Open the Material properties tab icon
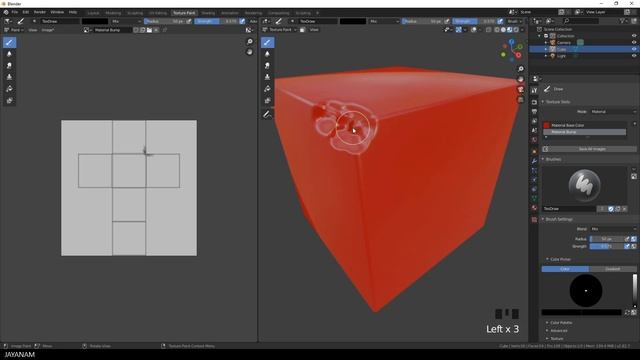Image resolution: width=640 pixels, height=360 pixels. tap(534, 208)
